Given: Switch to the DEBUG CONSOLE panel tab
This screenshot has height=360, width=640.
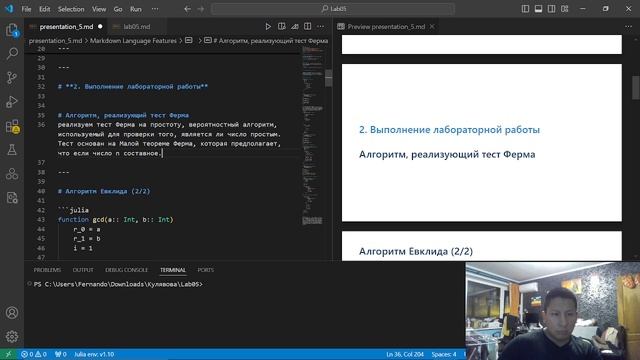Looking at the screenshot, I should [x=127, y=270].
